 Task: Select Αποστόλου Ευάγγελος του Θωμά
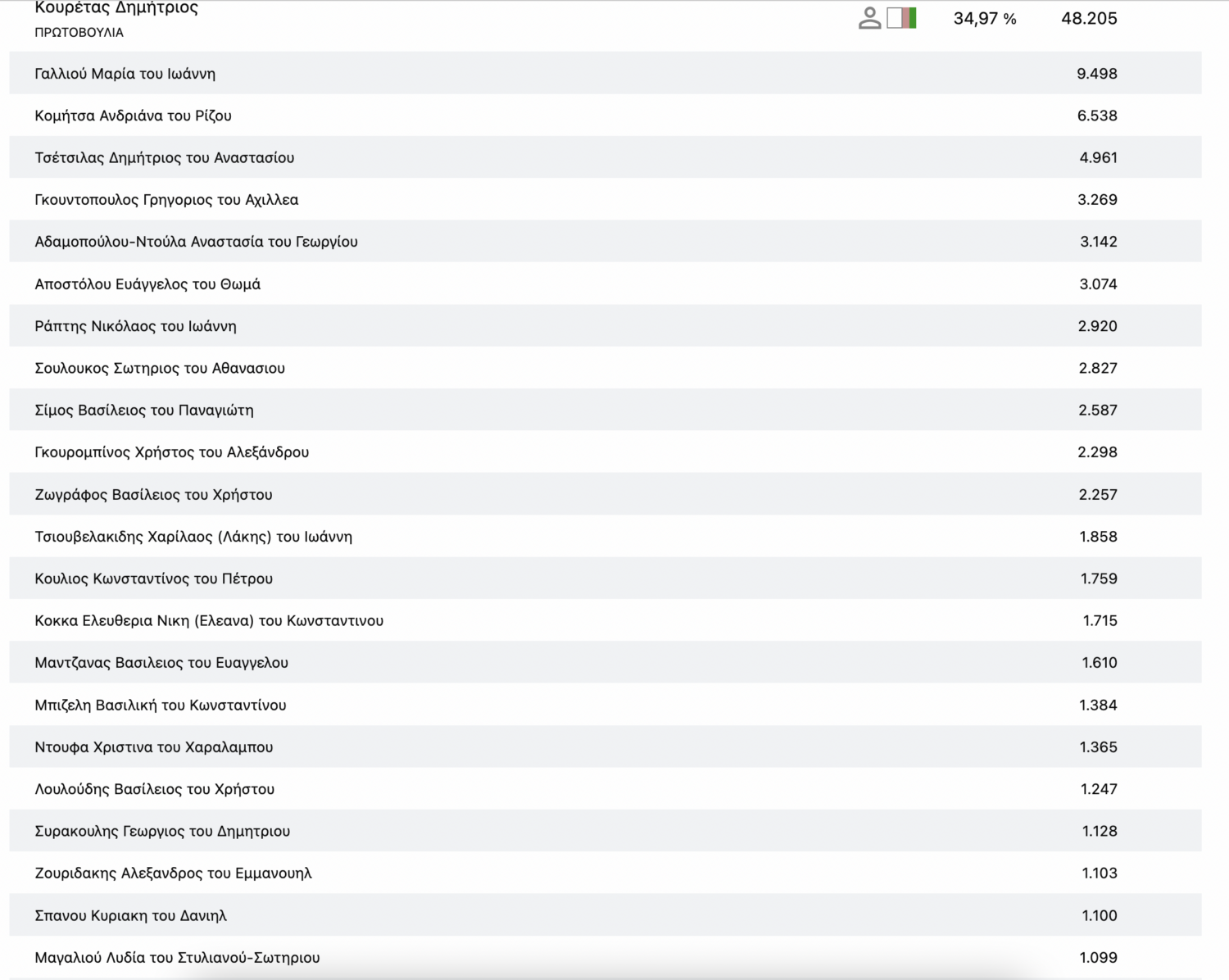147,284
